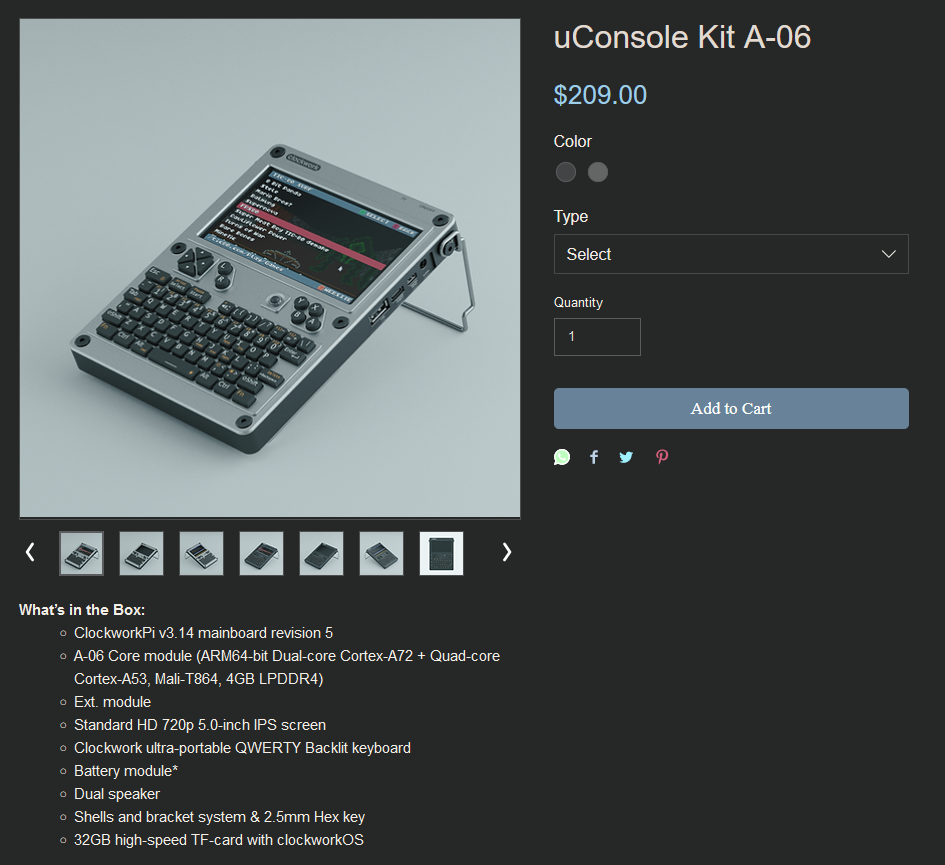Screen dimensions: 945x865
Task: Select the first product thumbnail
Action: click(81, 553)
